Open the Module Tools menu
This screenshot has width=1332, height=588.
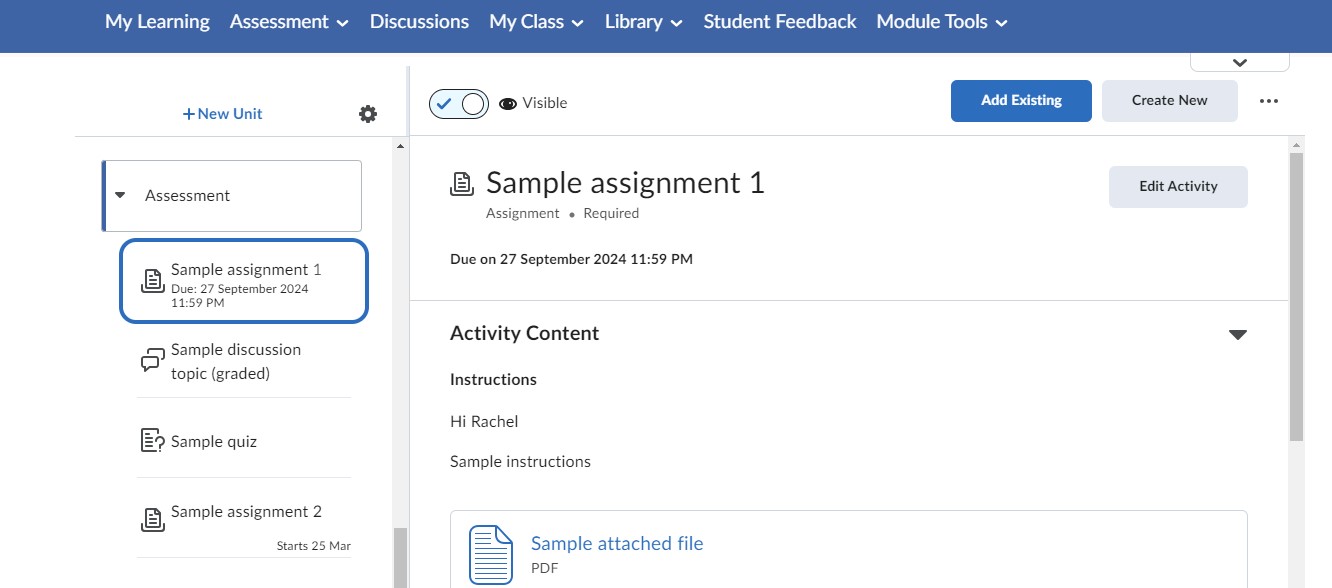point(939,21)
